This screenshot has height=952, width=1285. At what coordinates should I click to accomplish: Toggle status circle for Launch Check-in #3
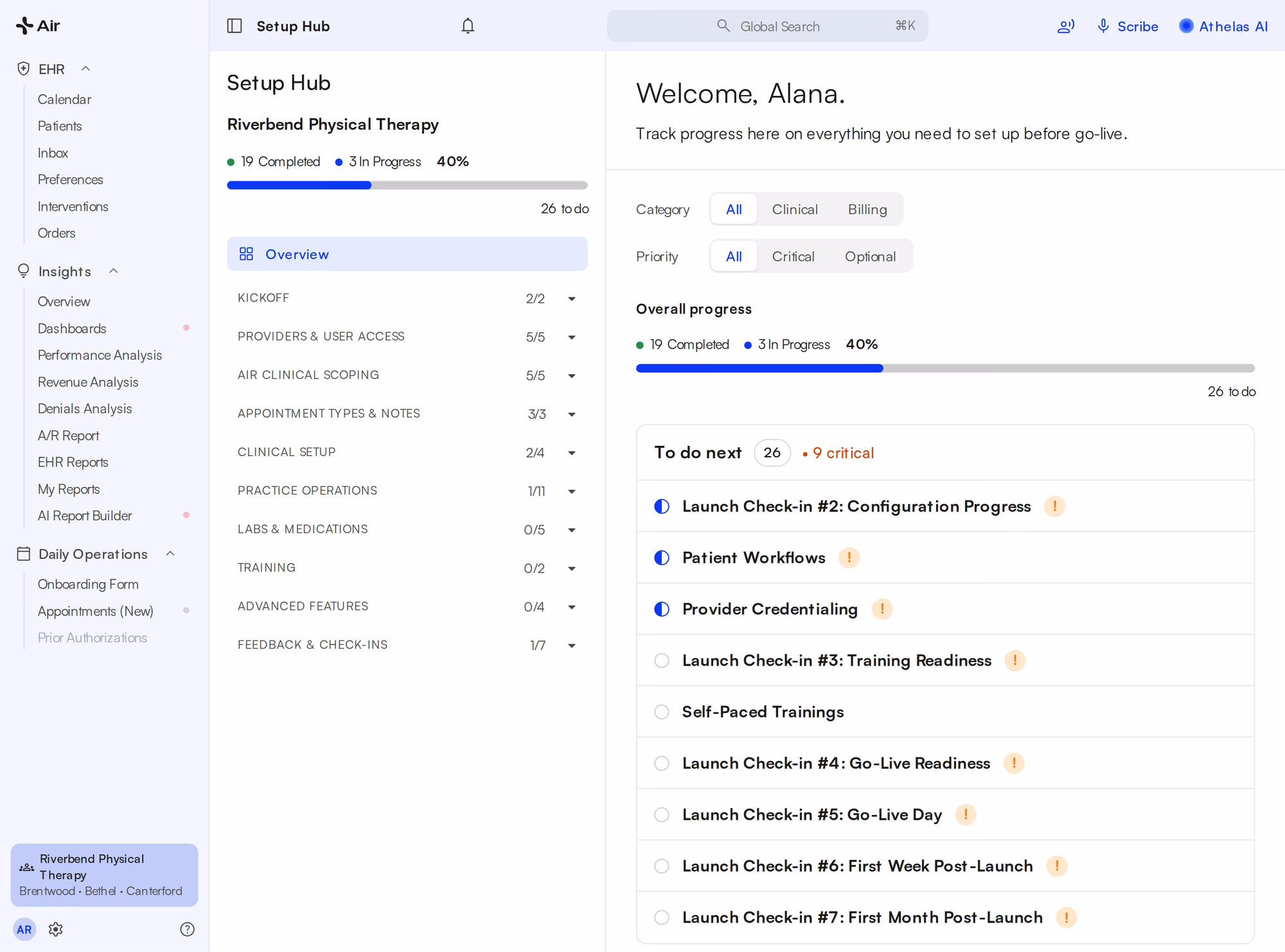pyautogui.click(x=662, y=660)
